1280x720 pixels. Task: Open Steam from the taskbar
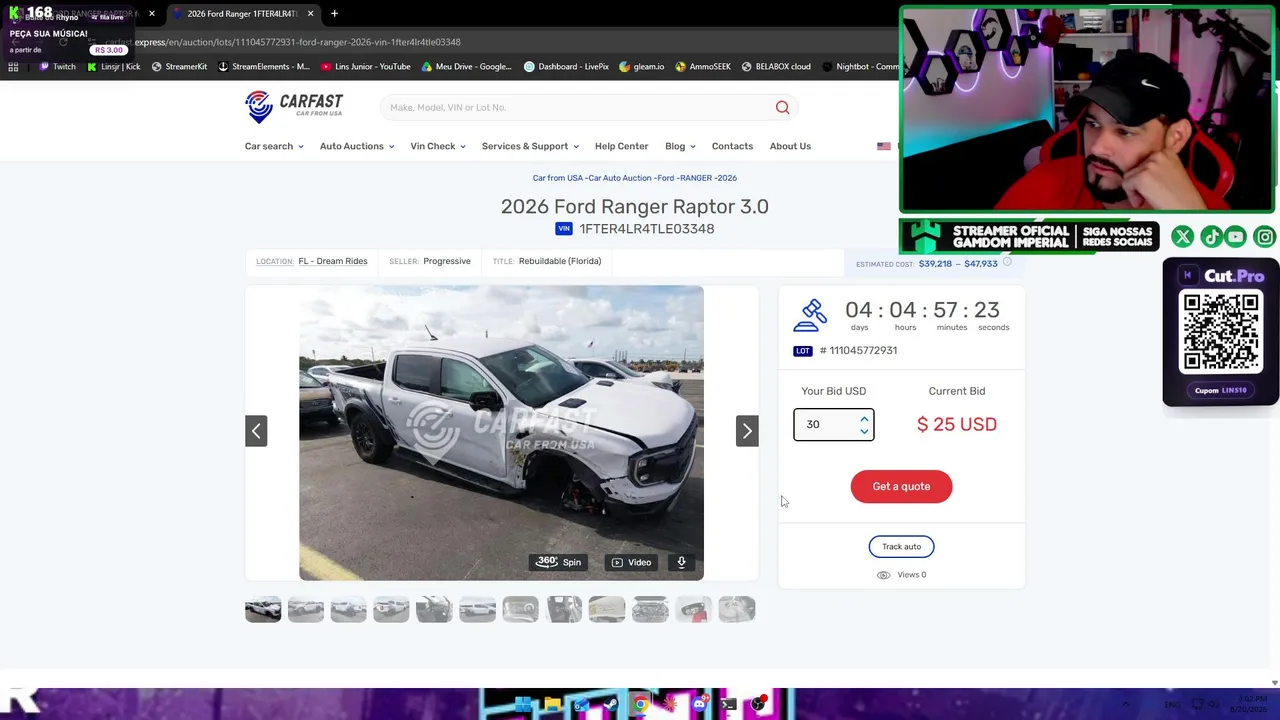[610, 705]
